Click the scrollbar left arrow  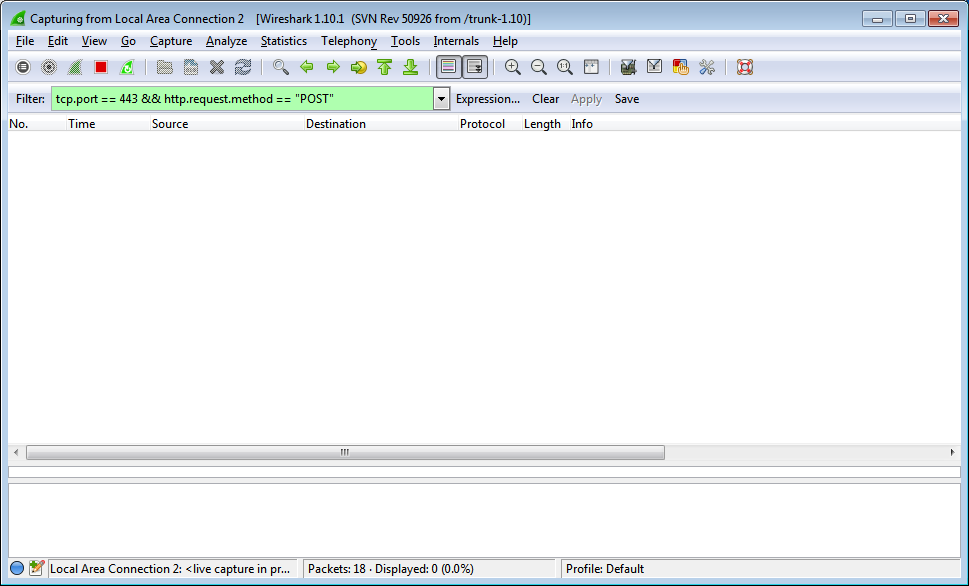16,452
